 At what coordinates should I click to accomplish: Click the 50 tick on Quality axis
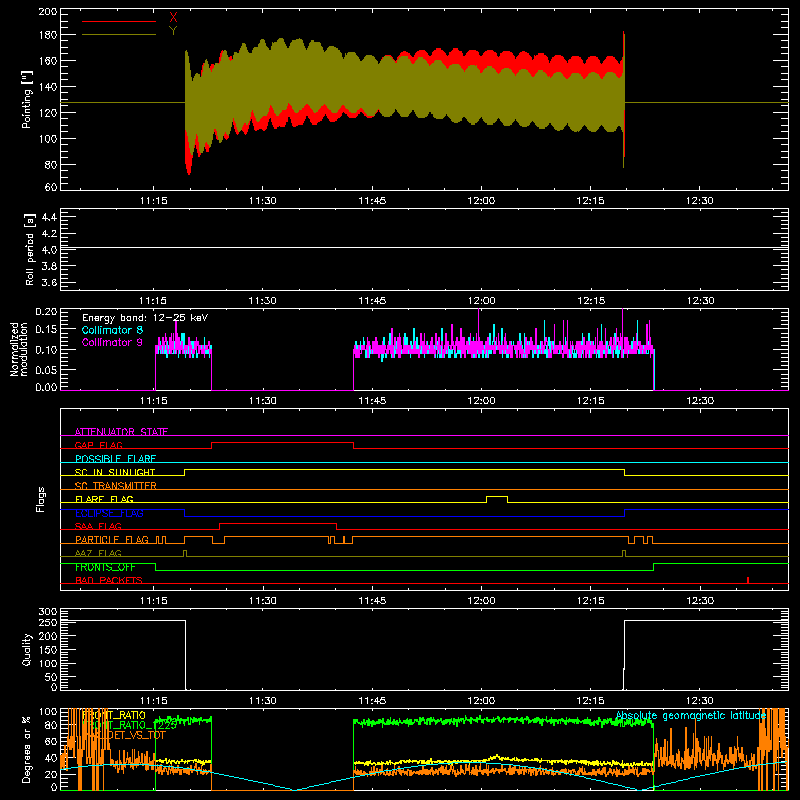52,677
